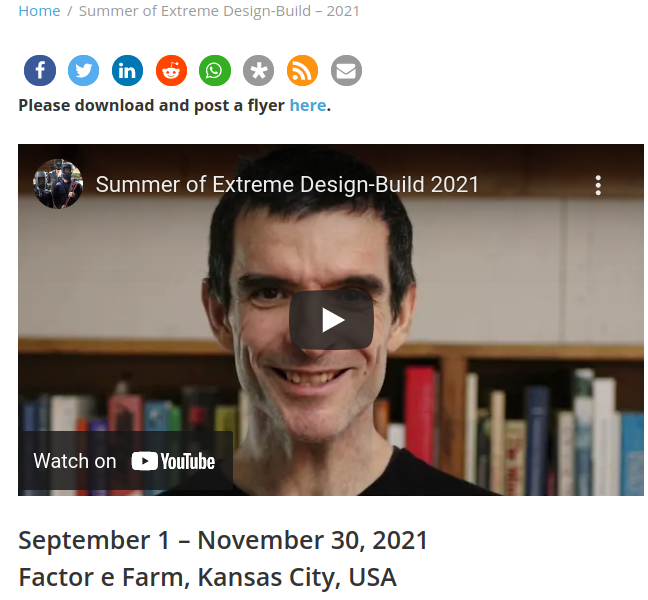Select the 'Factor e Farm, Kansas City, USA' heading
The width and height of the screenshot is (648, 600).
(207, 577)
